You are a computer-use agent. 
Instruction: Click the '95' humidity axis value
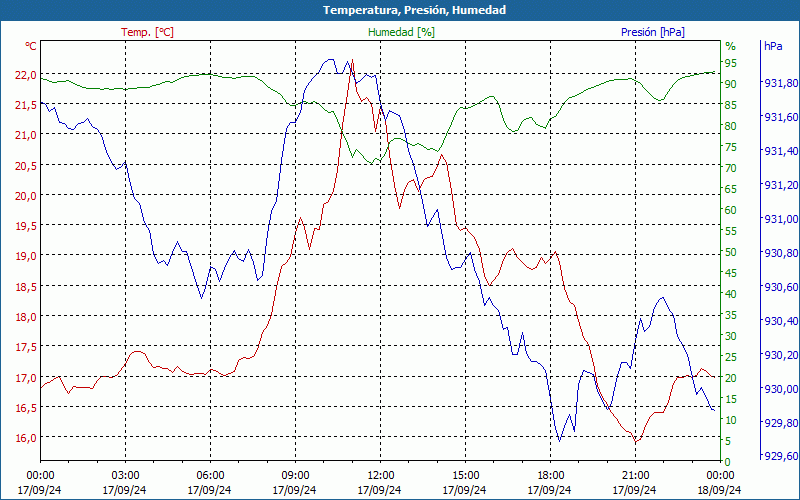coord(731,63)
